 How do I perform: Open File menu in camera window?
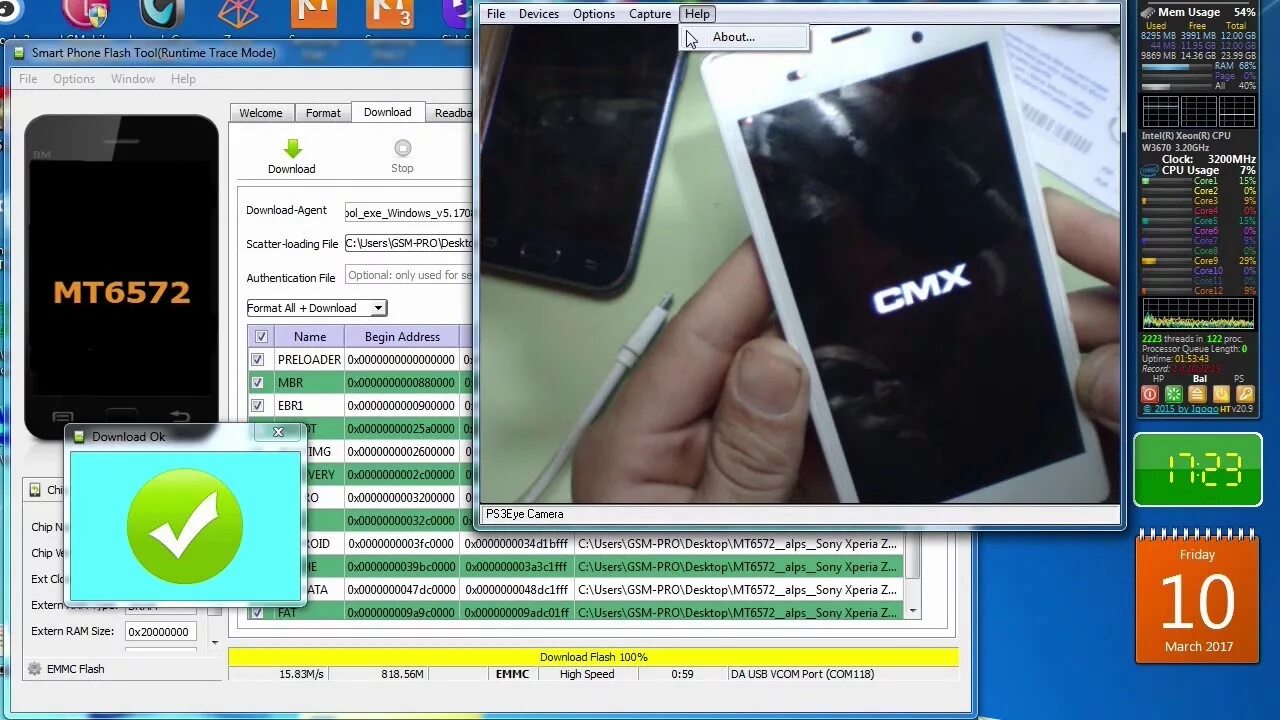pyautogui.click(x=496, y=14)
